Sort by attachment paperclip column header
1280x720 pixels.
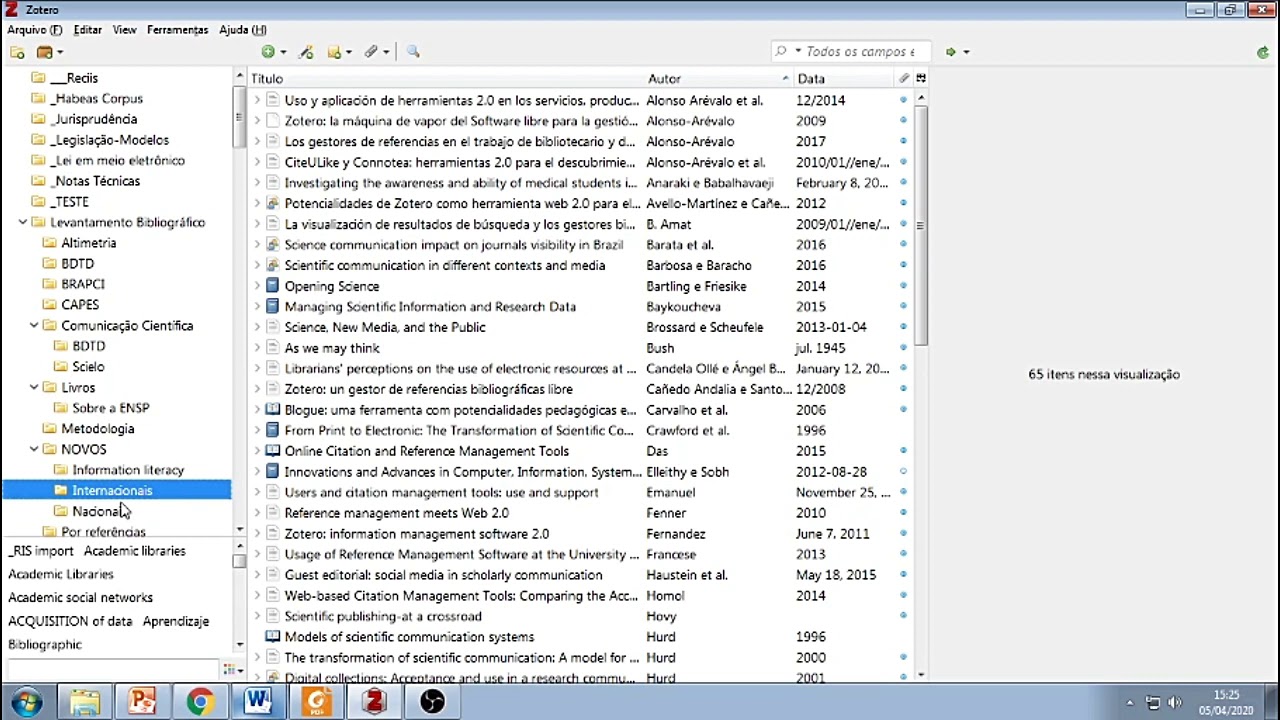point(904,78)
